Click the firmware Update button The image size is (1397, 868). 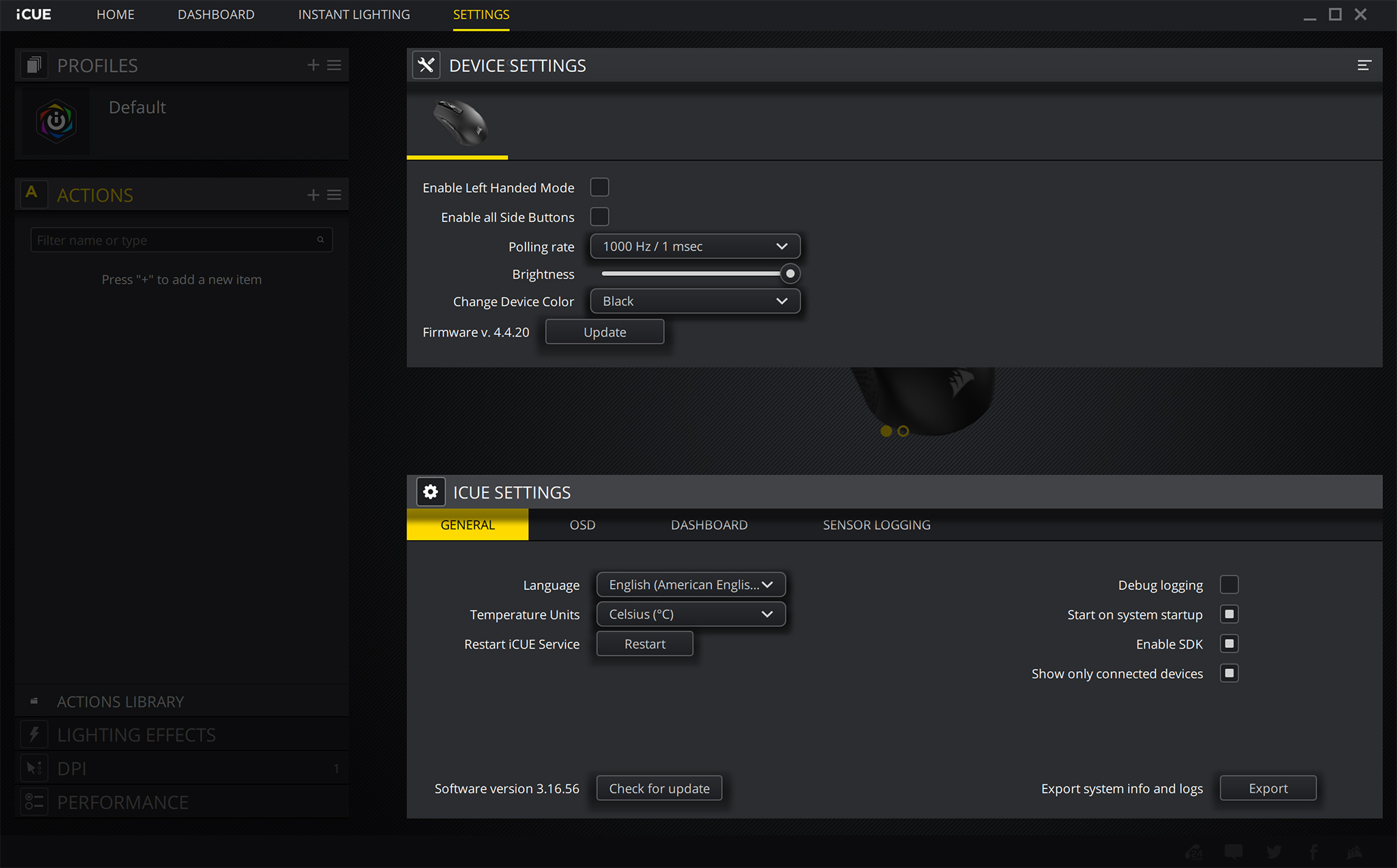pyautogui.click(x=604, y=332)
